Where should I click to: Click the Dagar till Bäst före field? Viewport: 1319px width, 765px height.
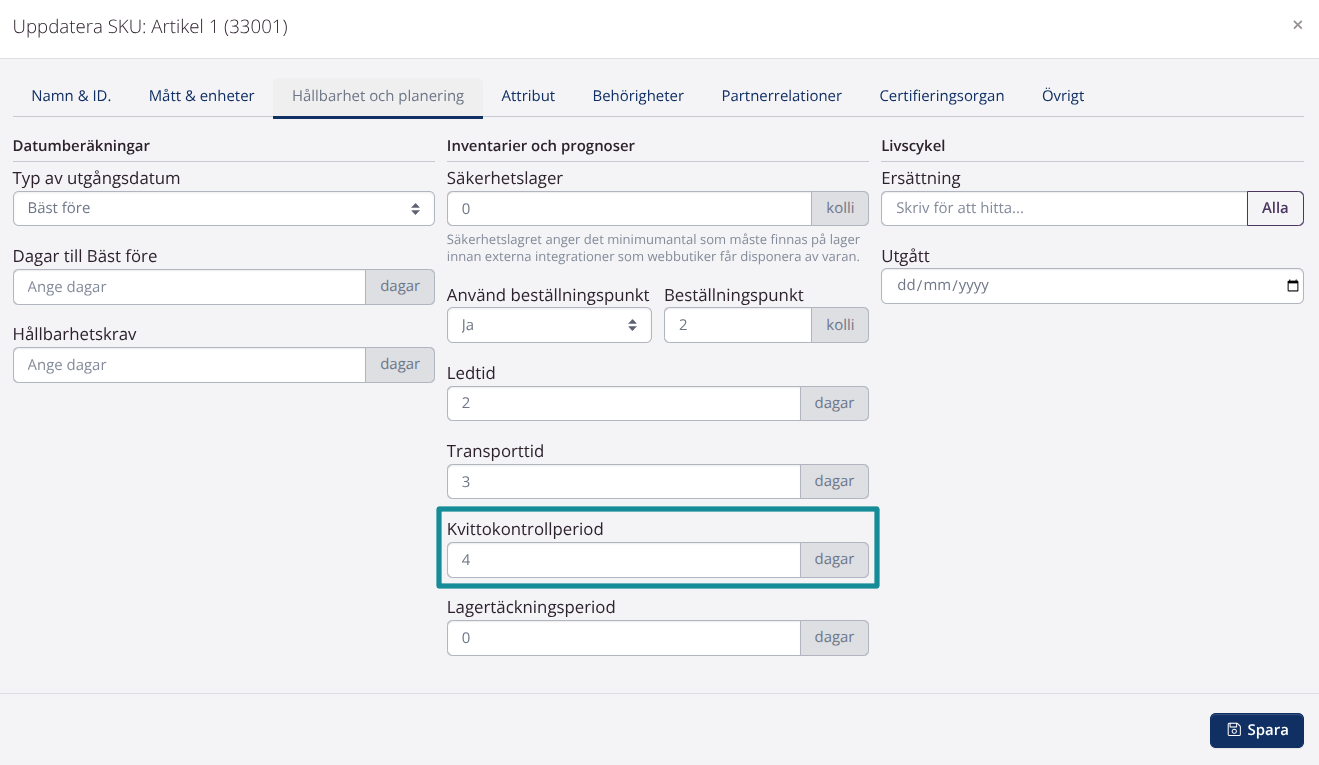(x=190, y=286)
